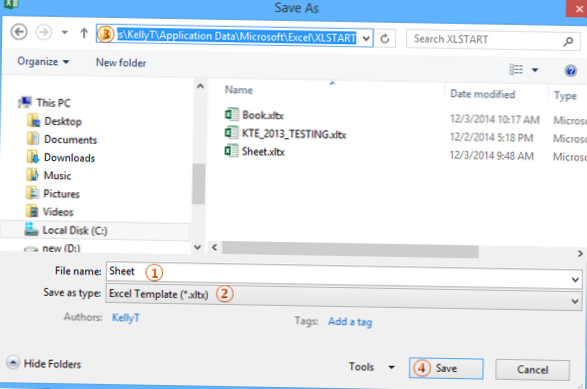Click the Cancel button
Image resolution: width=587 pixels, height=389 pixels.
532,370
